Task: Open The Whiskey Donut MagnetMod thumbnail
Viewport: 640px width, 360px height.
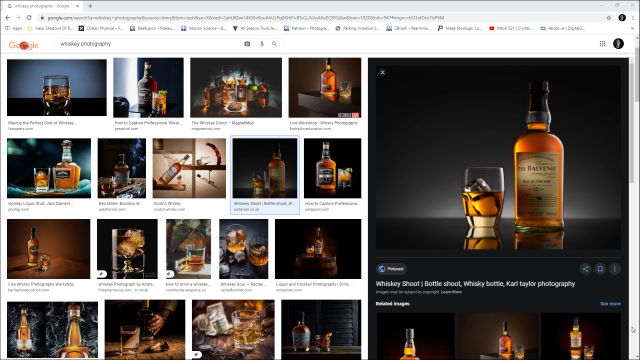Action: tap(236, 87)
